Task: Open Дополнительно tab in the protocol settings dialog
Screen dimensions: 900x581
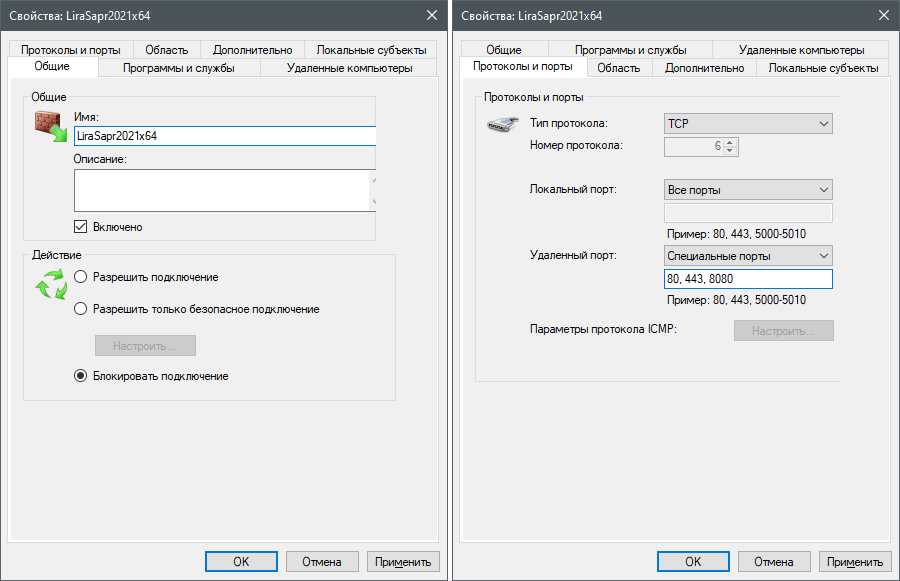Action: coord(704,68)
